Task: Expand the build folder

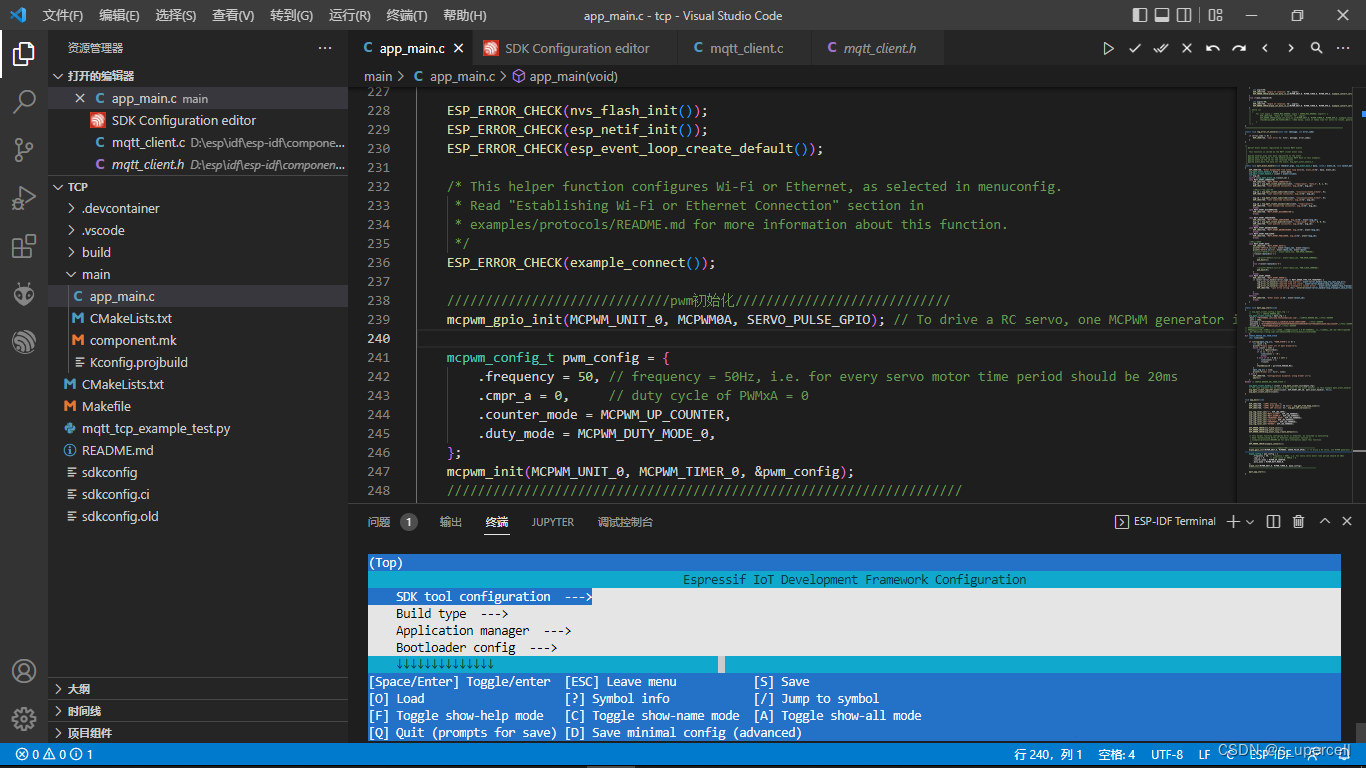Action: (x=96, y=252)
